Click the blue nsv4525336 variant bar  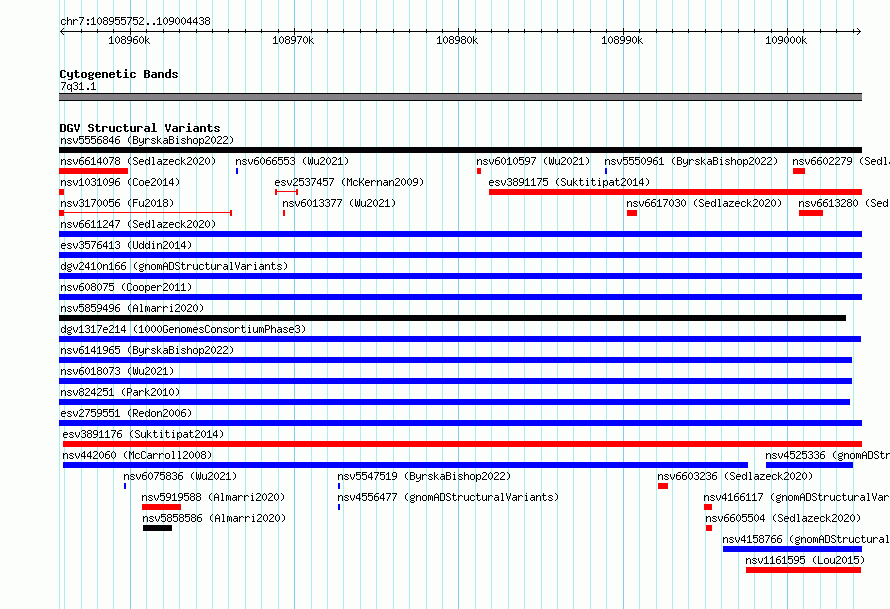click(x=809, y=465)
